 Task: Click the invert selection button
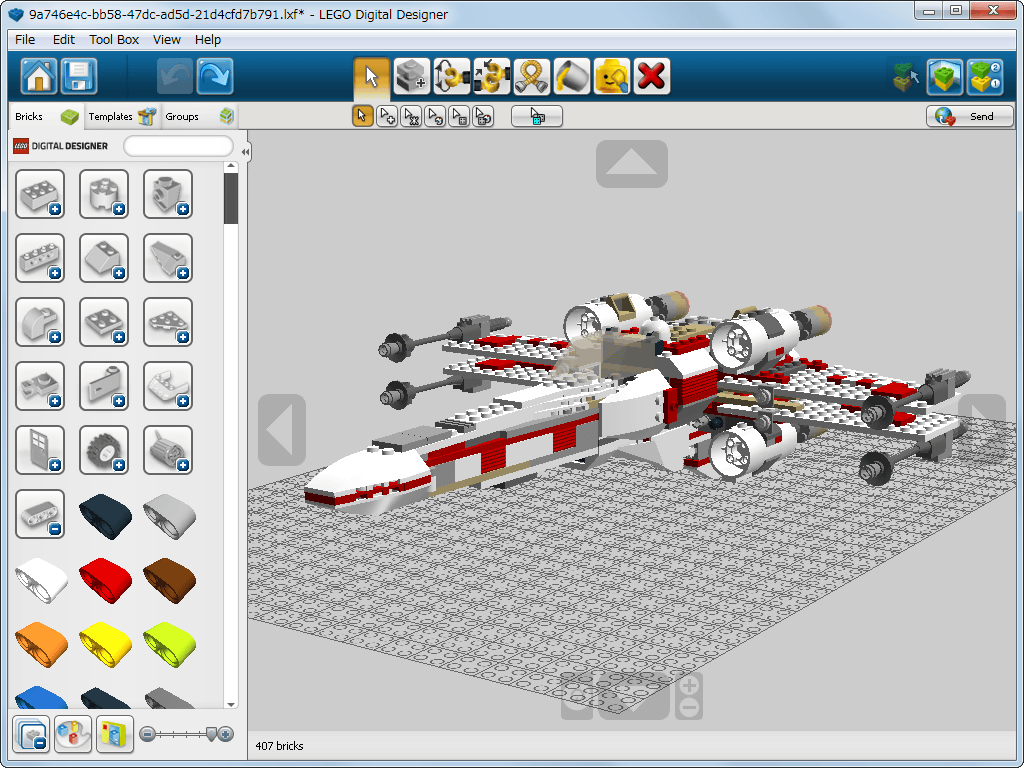537,116
